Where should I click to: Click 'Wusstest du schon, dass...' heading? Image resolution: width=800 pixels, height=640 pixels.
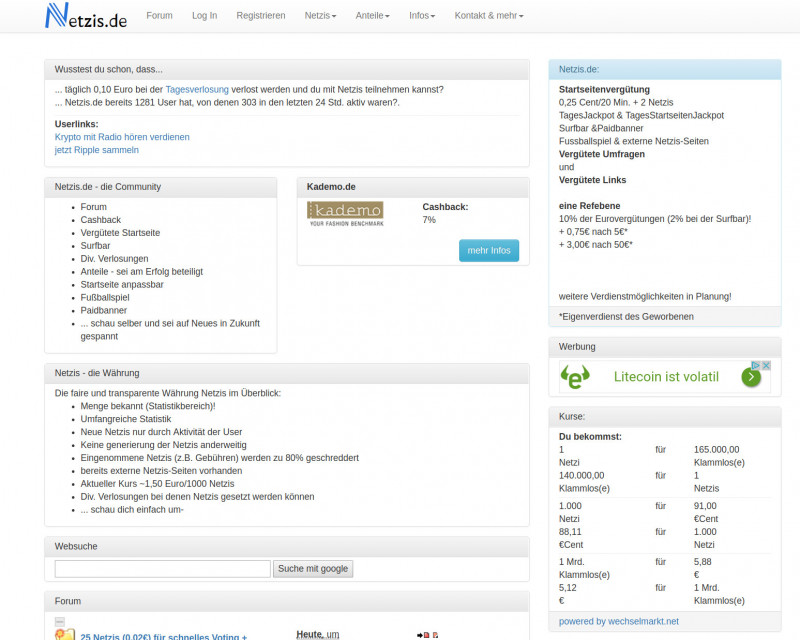[109, 69]
